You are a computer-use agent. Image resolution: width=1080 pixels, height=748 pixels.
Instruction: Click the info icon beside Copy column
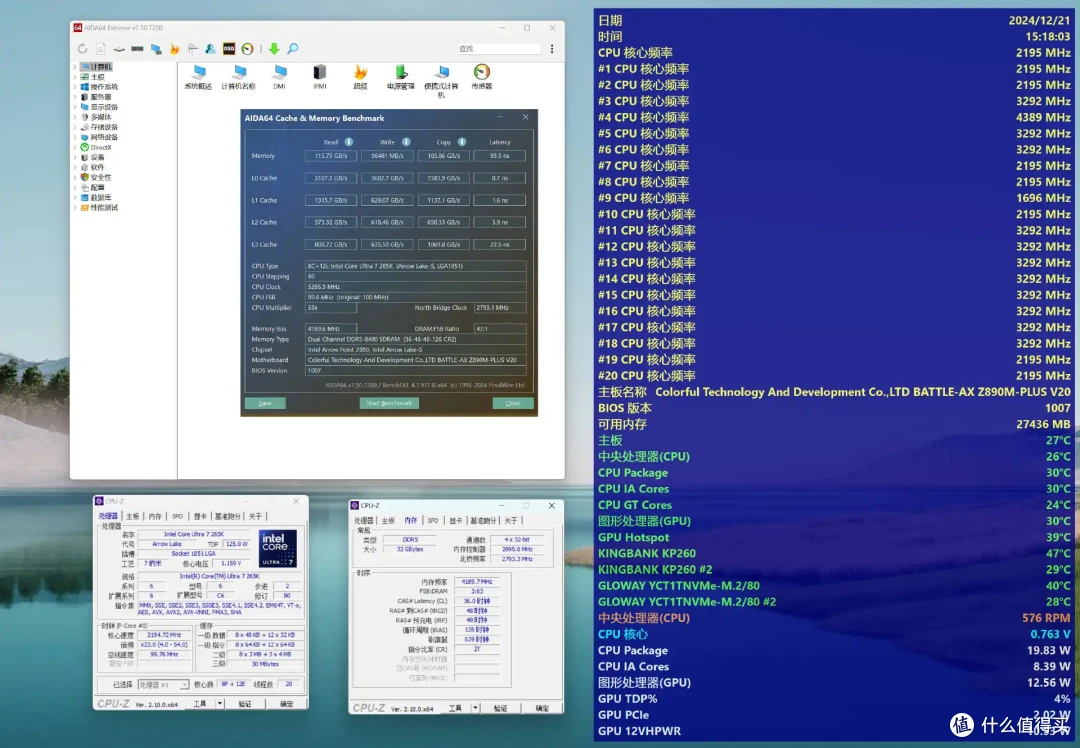[x=462, y=142]
